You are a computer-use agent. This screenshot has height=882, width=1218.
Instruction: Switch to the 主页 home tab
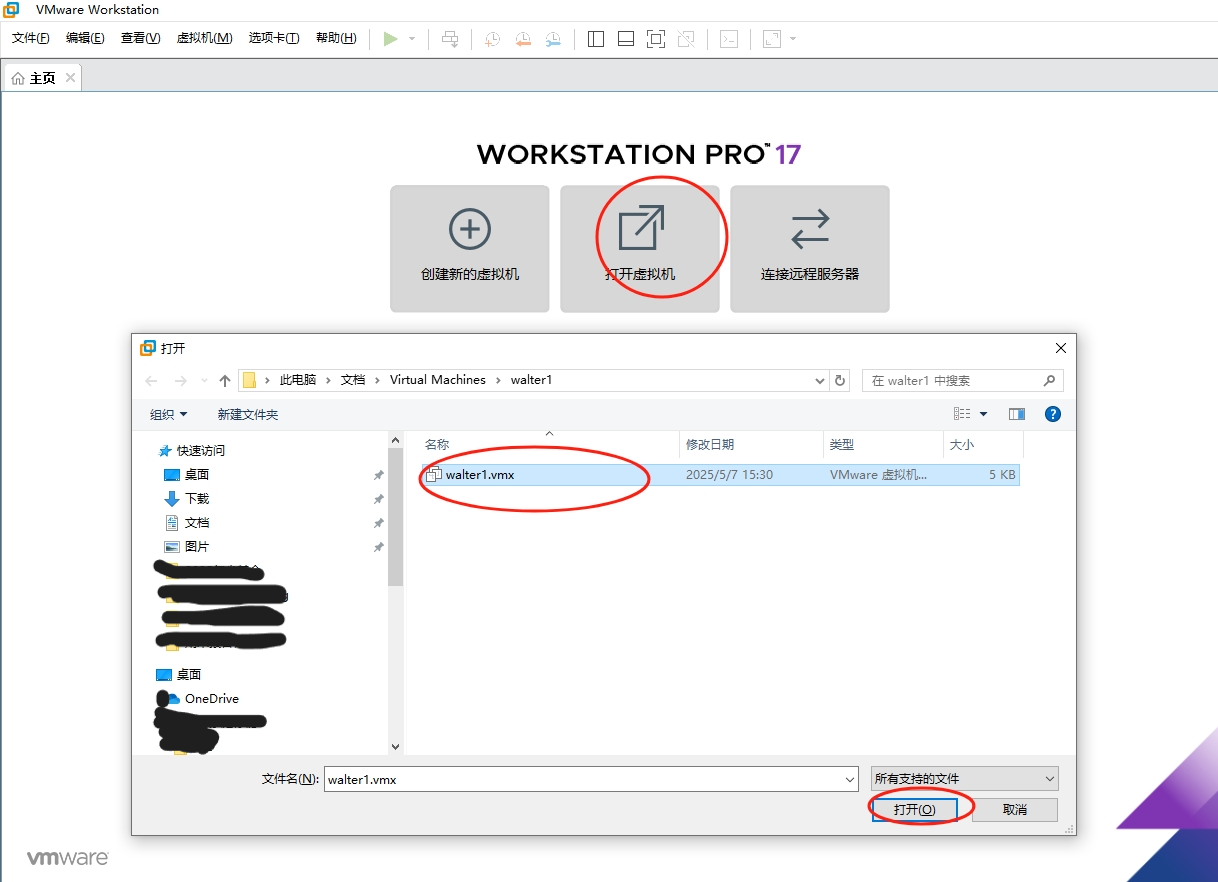coord(42,78)
